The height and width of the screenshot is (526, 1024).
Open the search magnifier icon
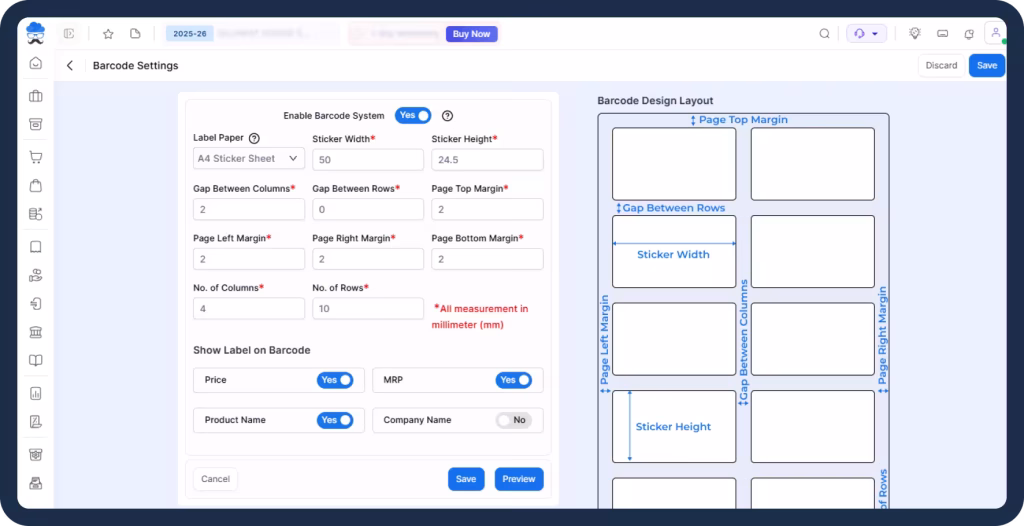click(x=825, y=34)
